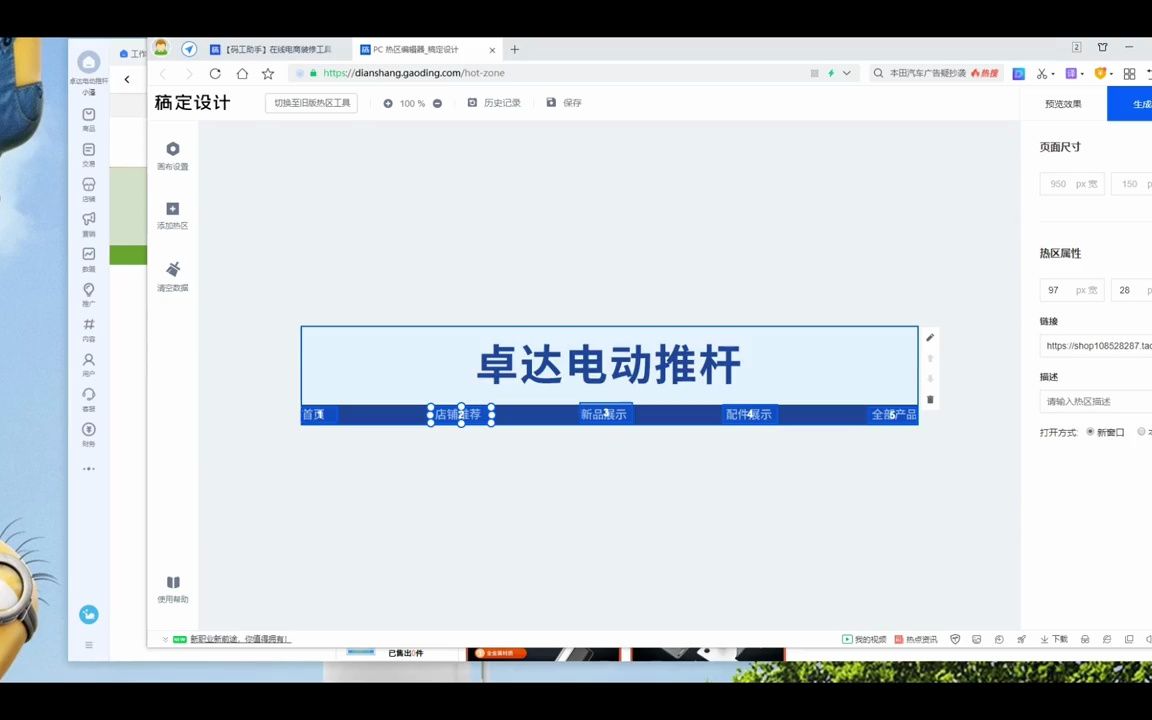1152x720 pixels.
Task: Open the 画布设置 canvas settings panel
Action: [x=172, y=156]
